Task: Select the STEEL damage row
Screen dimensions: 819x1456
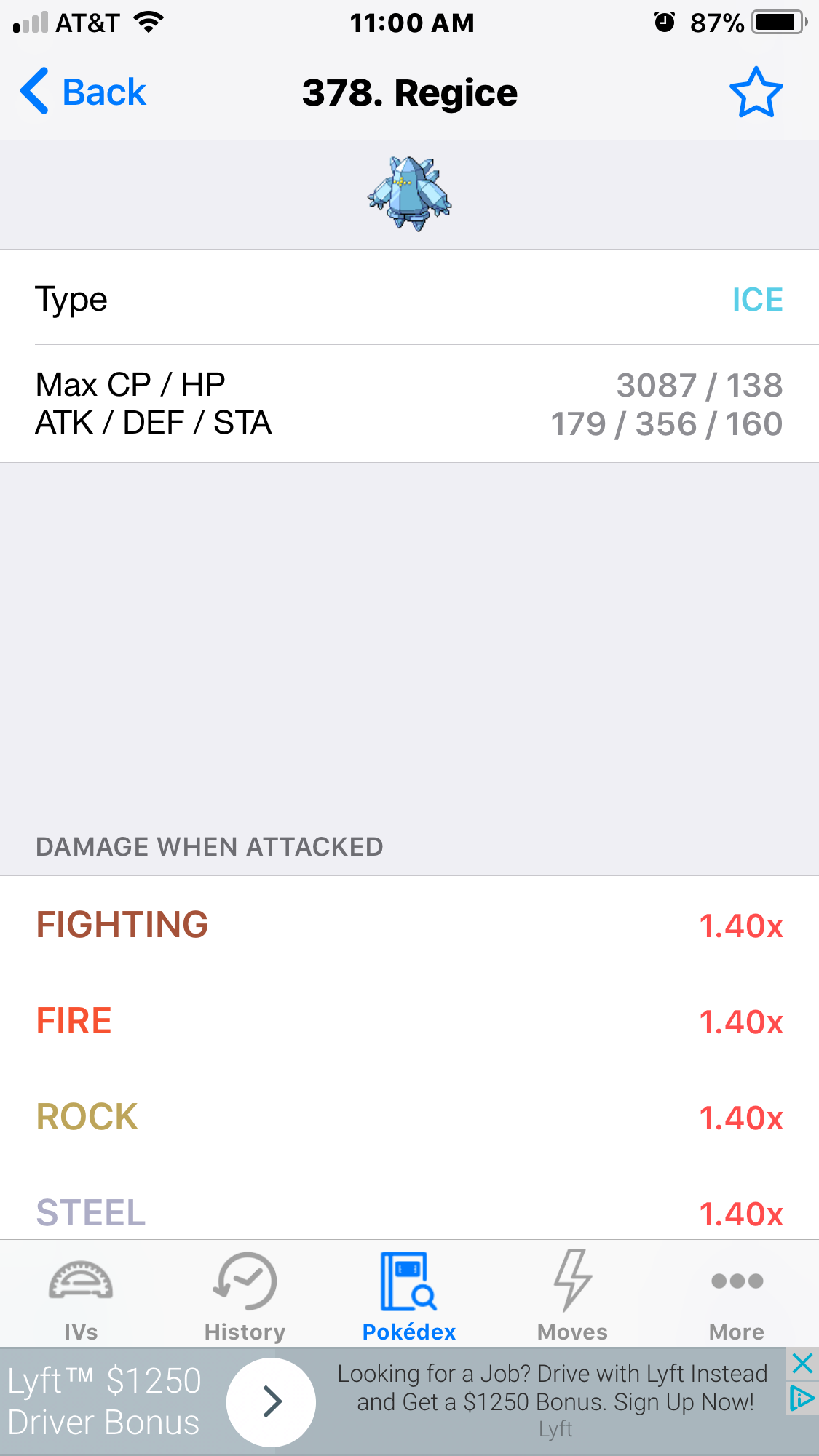Action: tap(409, 1202)
